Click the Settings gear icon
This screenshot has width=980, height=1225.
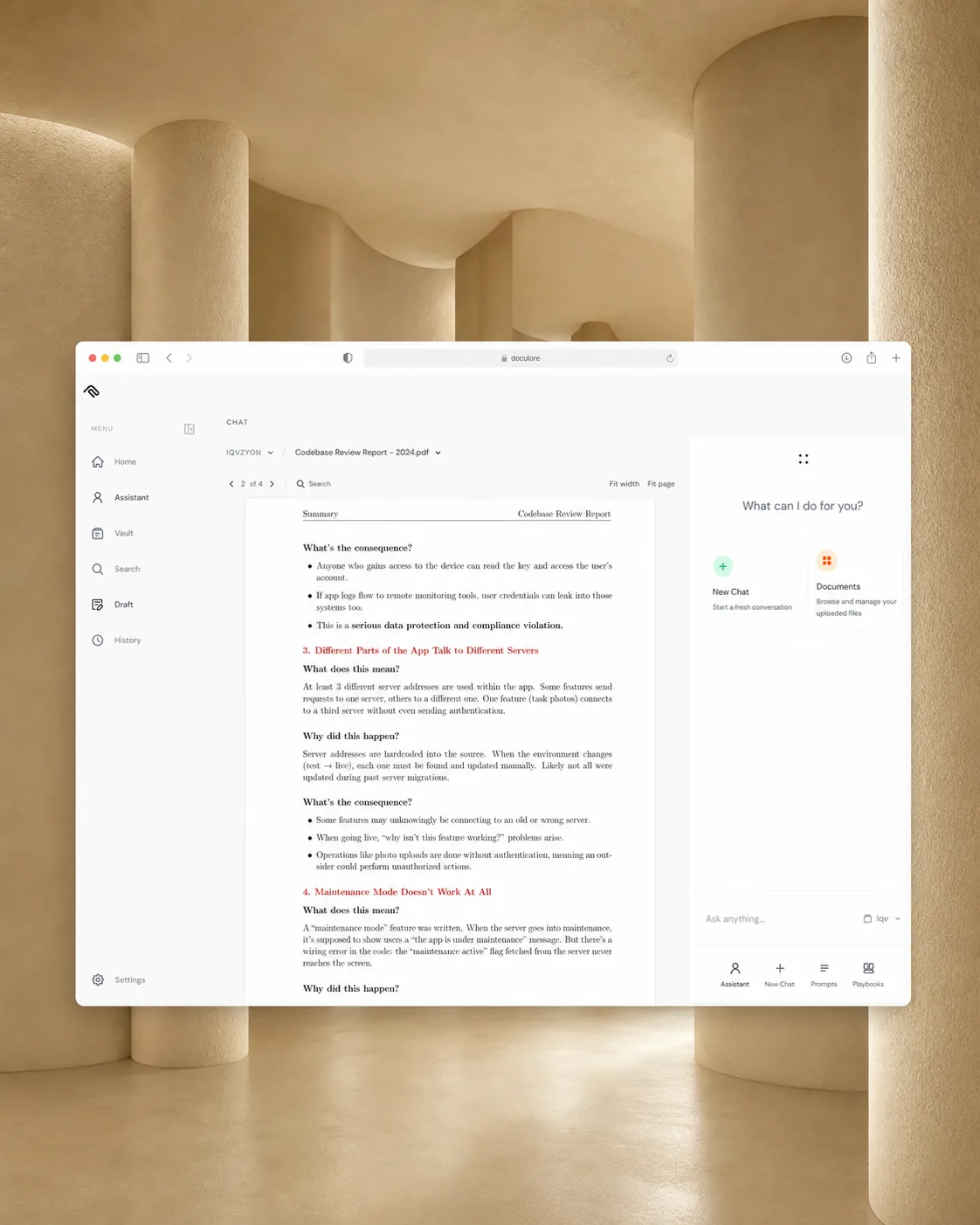pyautogui.click(x=98, y=979)
